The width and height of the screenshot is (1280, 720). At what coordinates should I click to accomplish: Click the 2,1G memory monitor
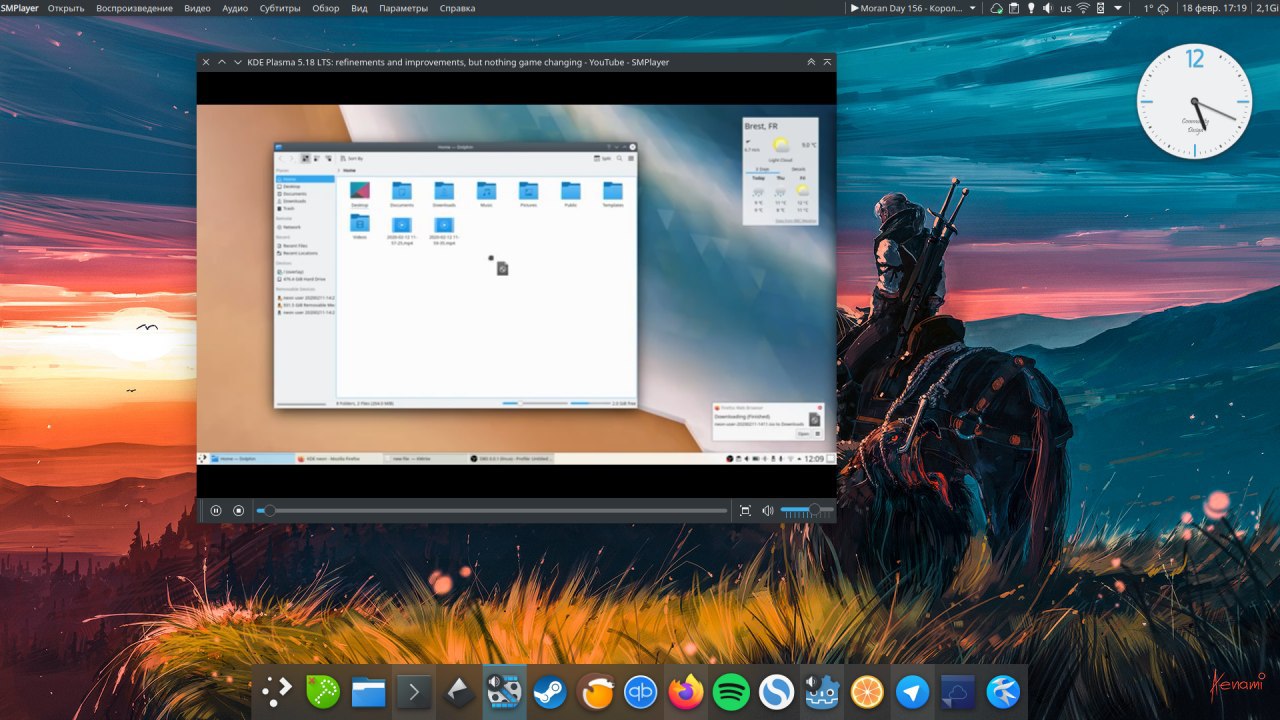(x=1267, y=8)
